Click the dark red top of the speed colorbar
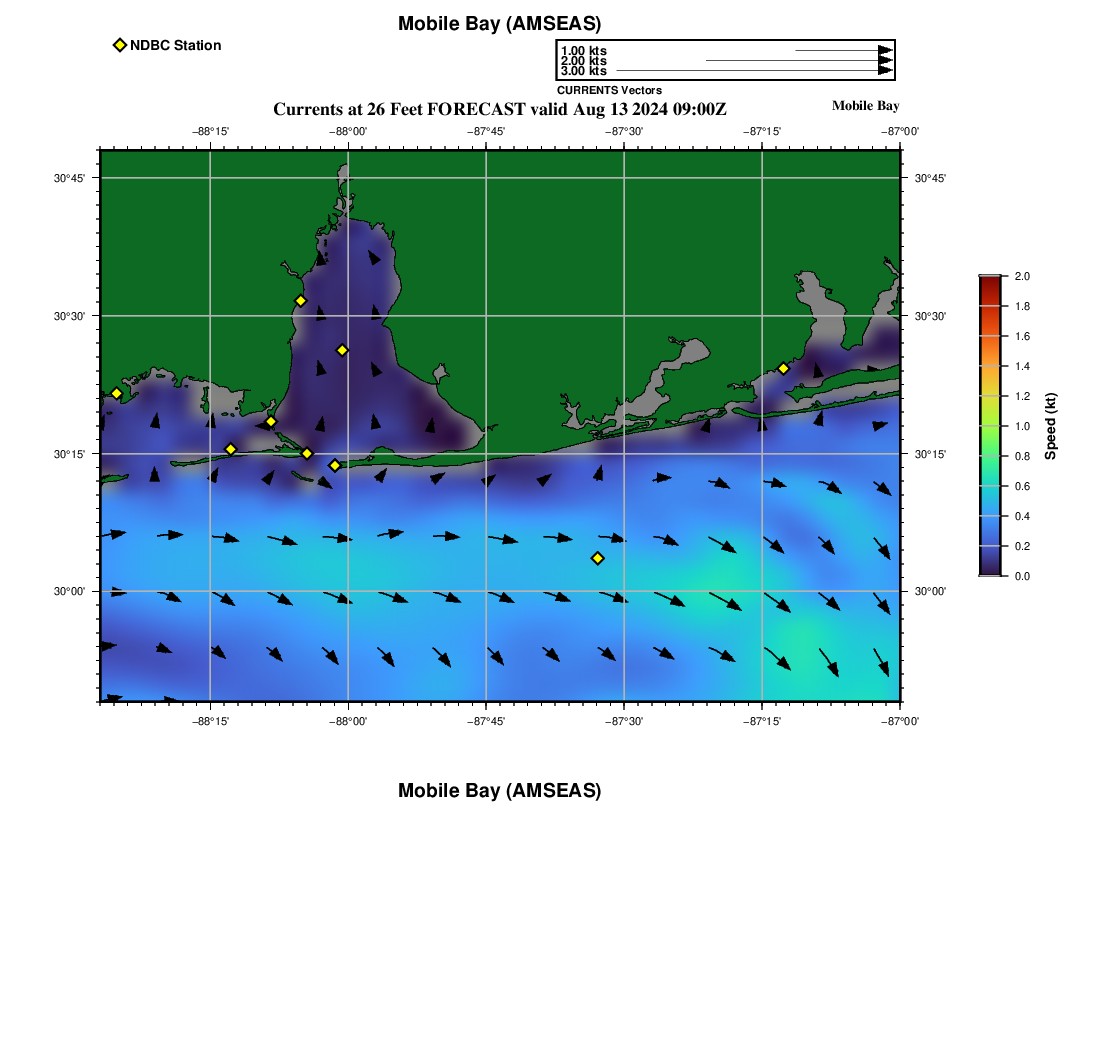The height and width of the screenshot is (1050, 1100). [x=989, y=283]
